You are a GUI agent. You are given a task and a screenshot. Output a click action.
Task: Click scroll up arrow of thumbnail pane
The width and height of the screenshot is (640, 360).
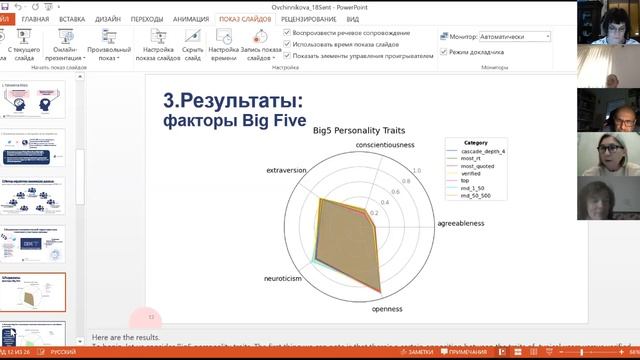coord(80,77)
